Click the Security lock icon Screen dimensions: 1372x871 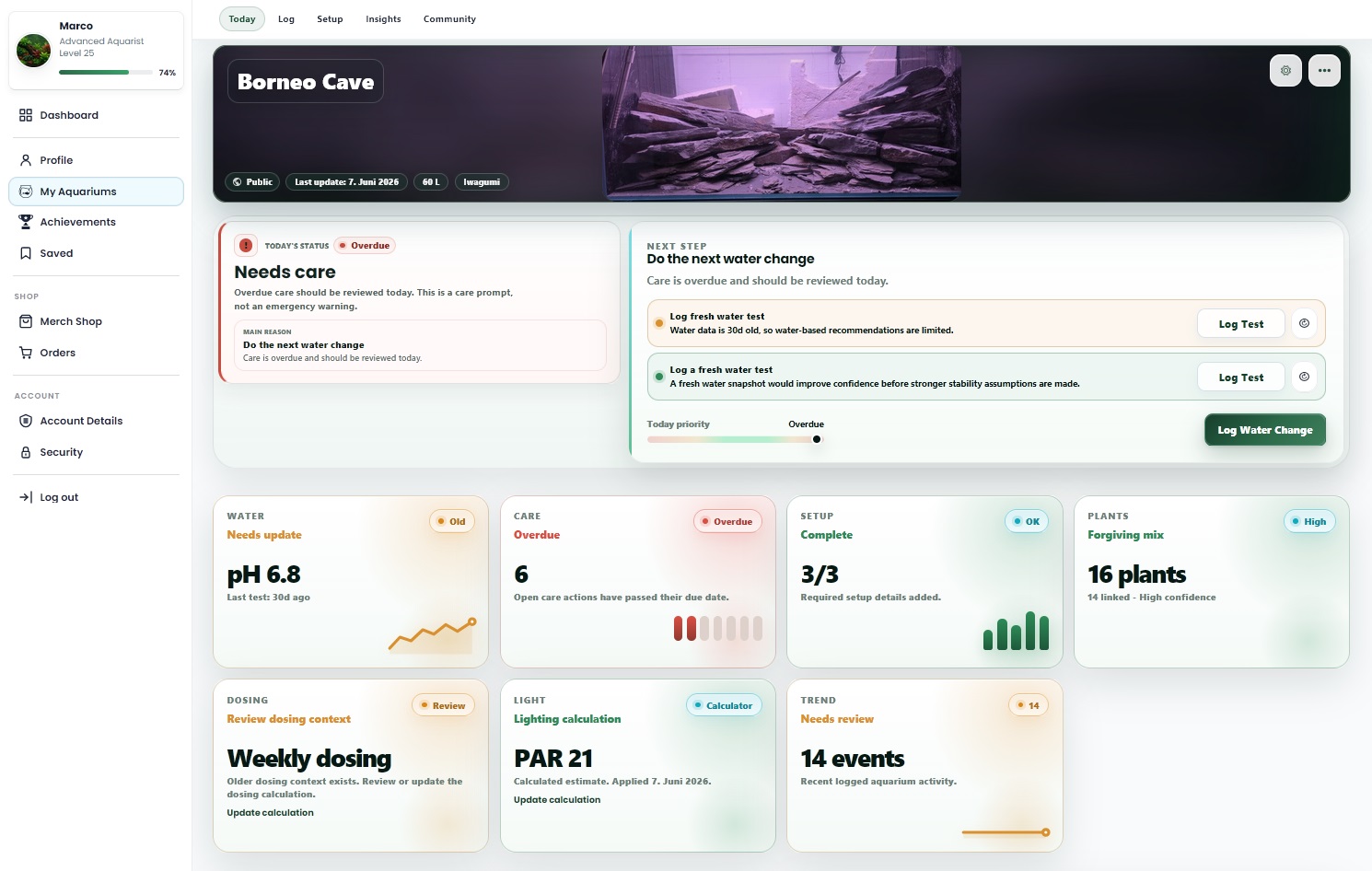pos(26,452)
